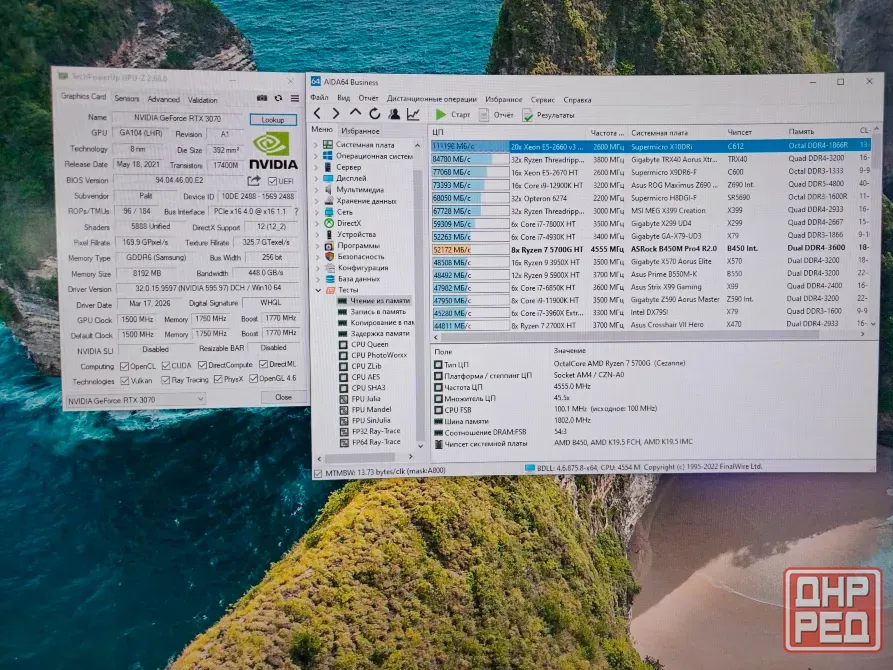The height and width of the screenshot is (670, 893).
Task: Expand the Системная плата tree node
Action: click(316, 145)
